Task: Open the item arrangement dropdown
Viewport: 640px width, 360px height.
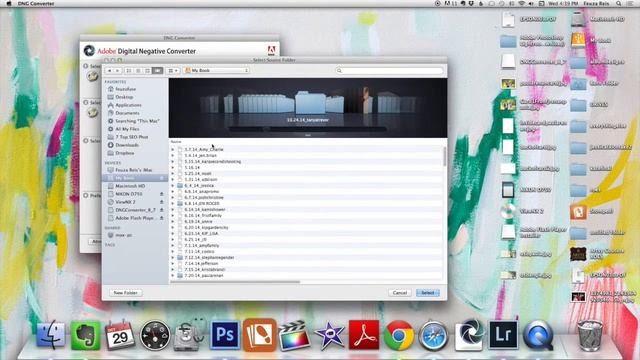Action: click(x=173, y=71)
